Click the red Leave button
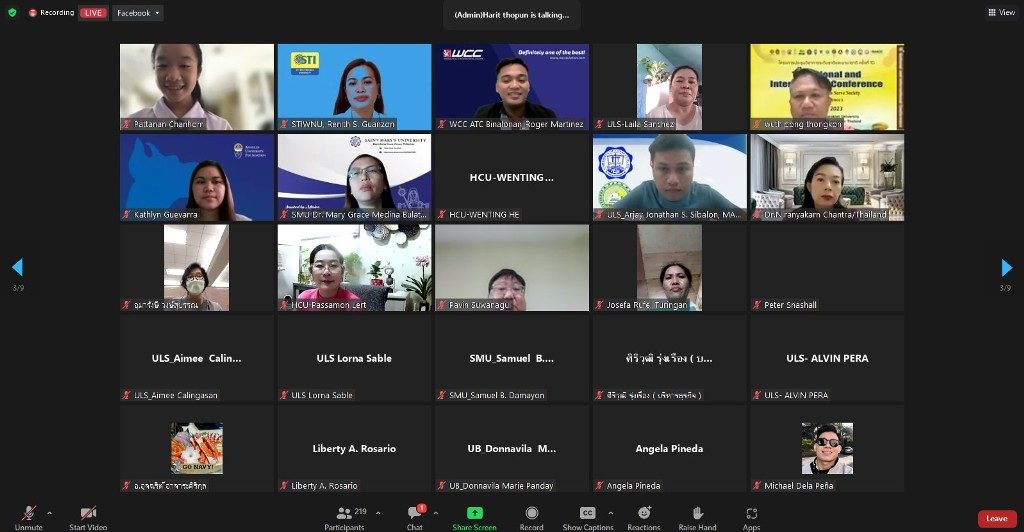This screenshot has width=1024, height=532. pos(997,518)
